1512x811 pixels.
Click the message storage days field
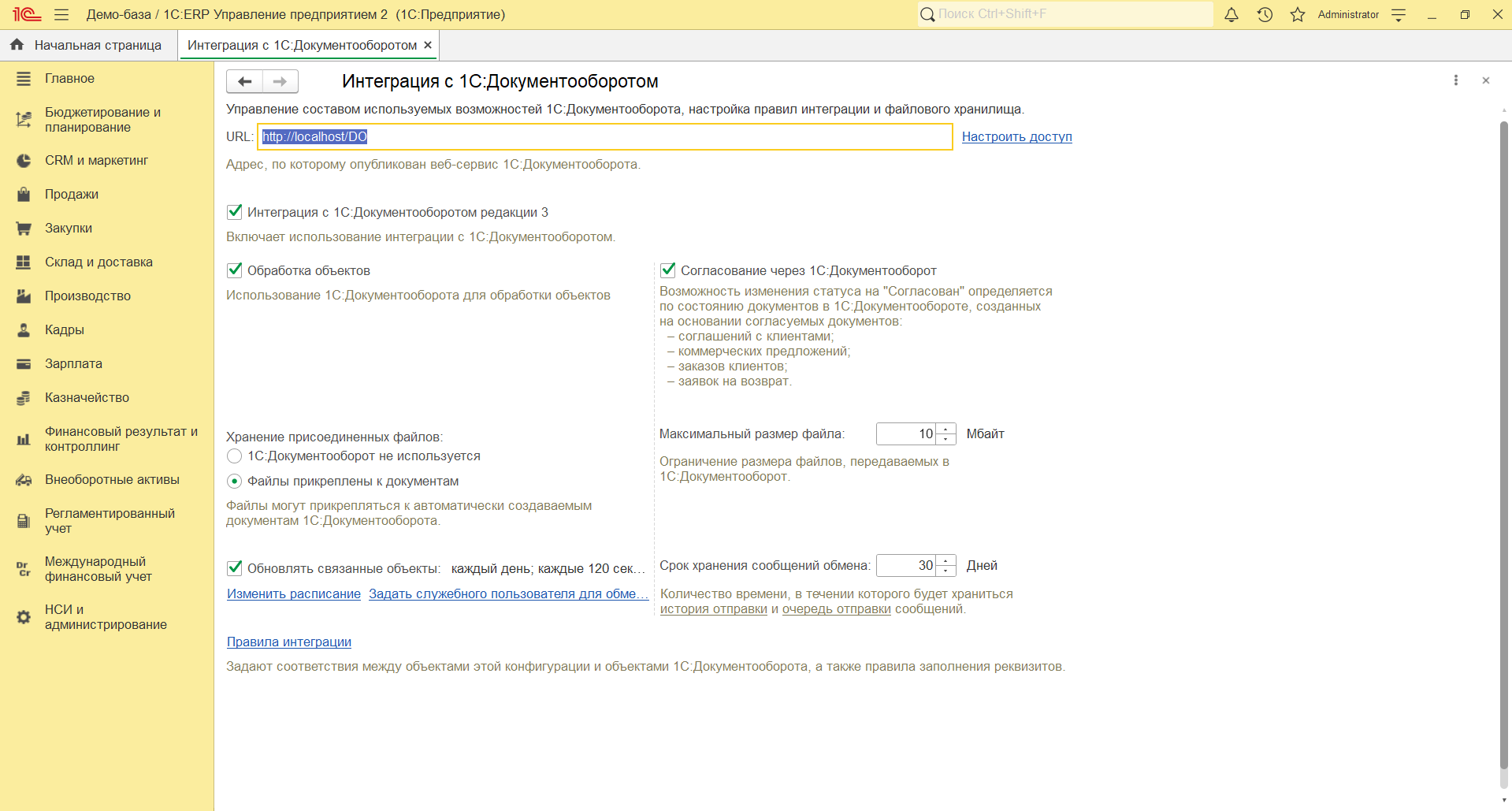pyautogui.click(x=906, y=566)
